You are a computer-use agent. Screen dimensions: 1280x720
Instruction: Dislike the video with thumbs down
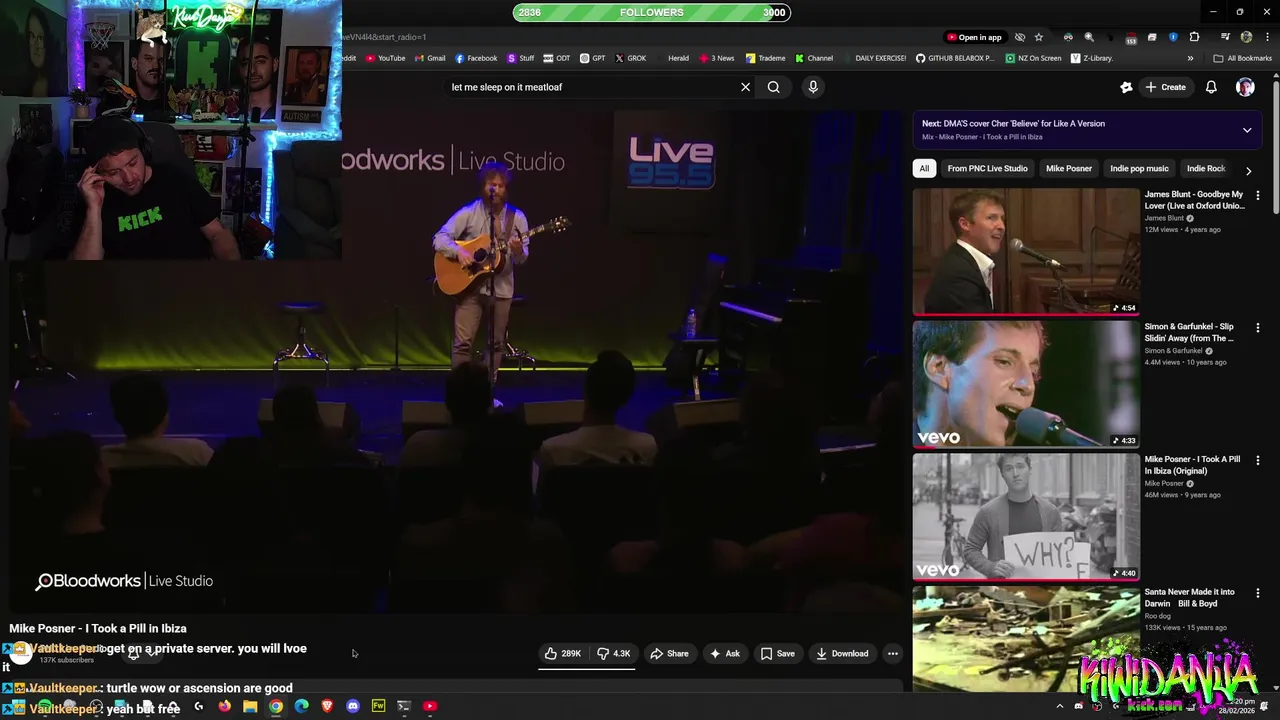[614, 653]
